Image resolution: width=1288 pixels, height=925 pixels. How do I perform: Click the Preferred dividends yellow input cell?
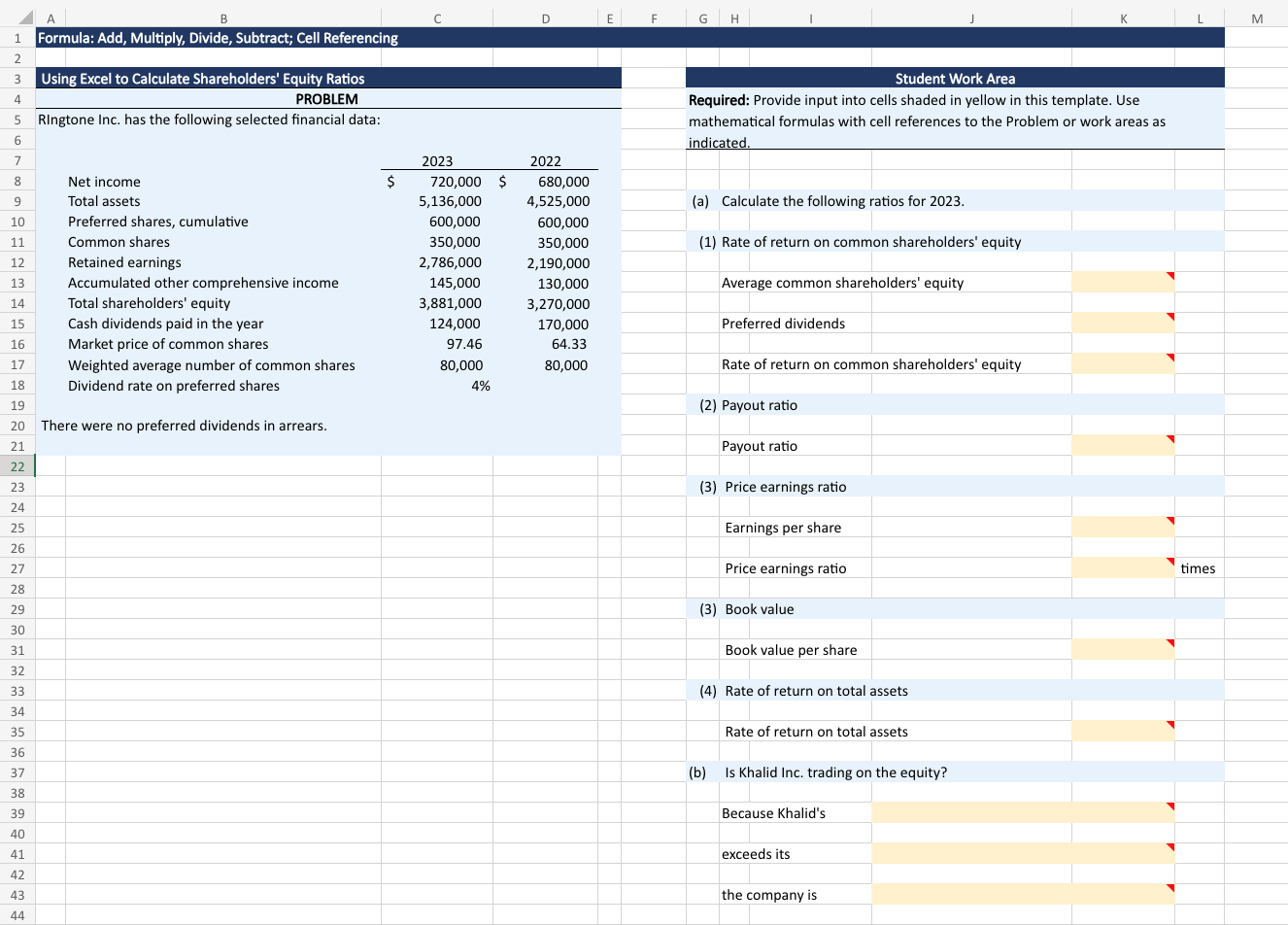point(1123,324)
